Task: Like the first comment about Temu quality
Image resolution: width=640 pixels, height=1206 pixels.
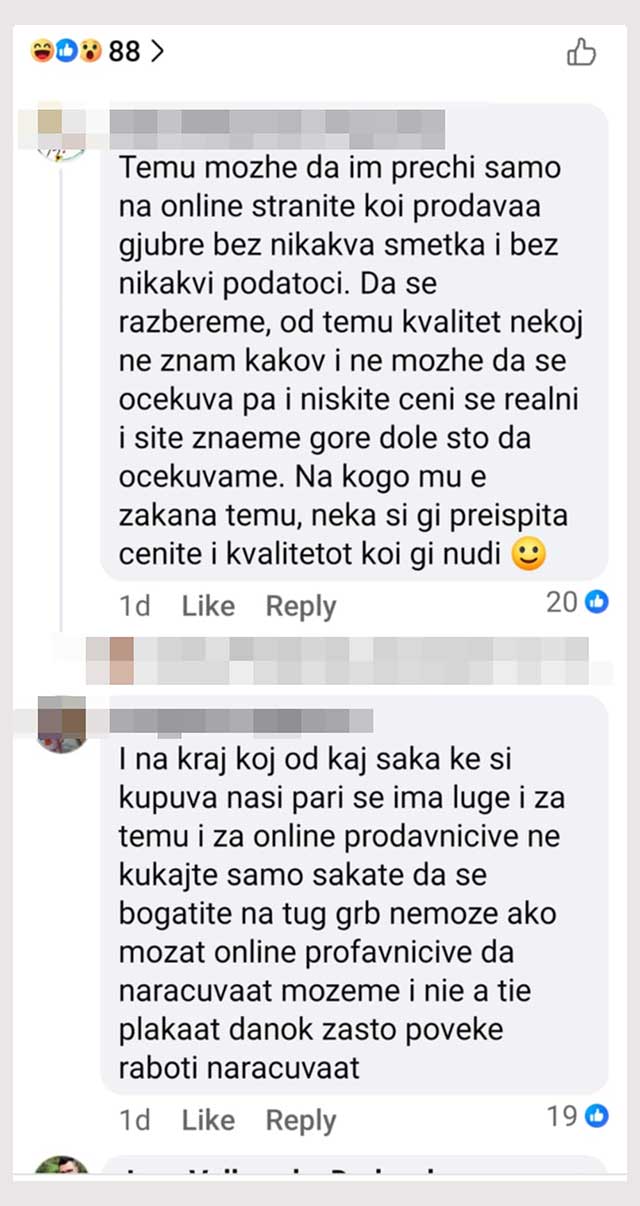Action: point(208,606)
